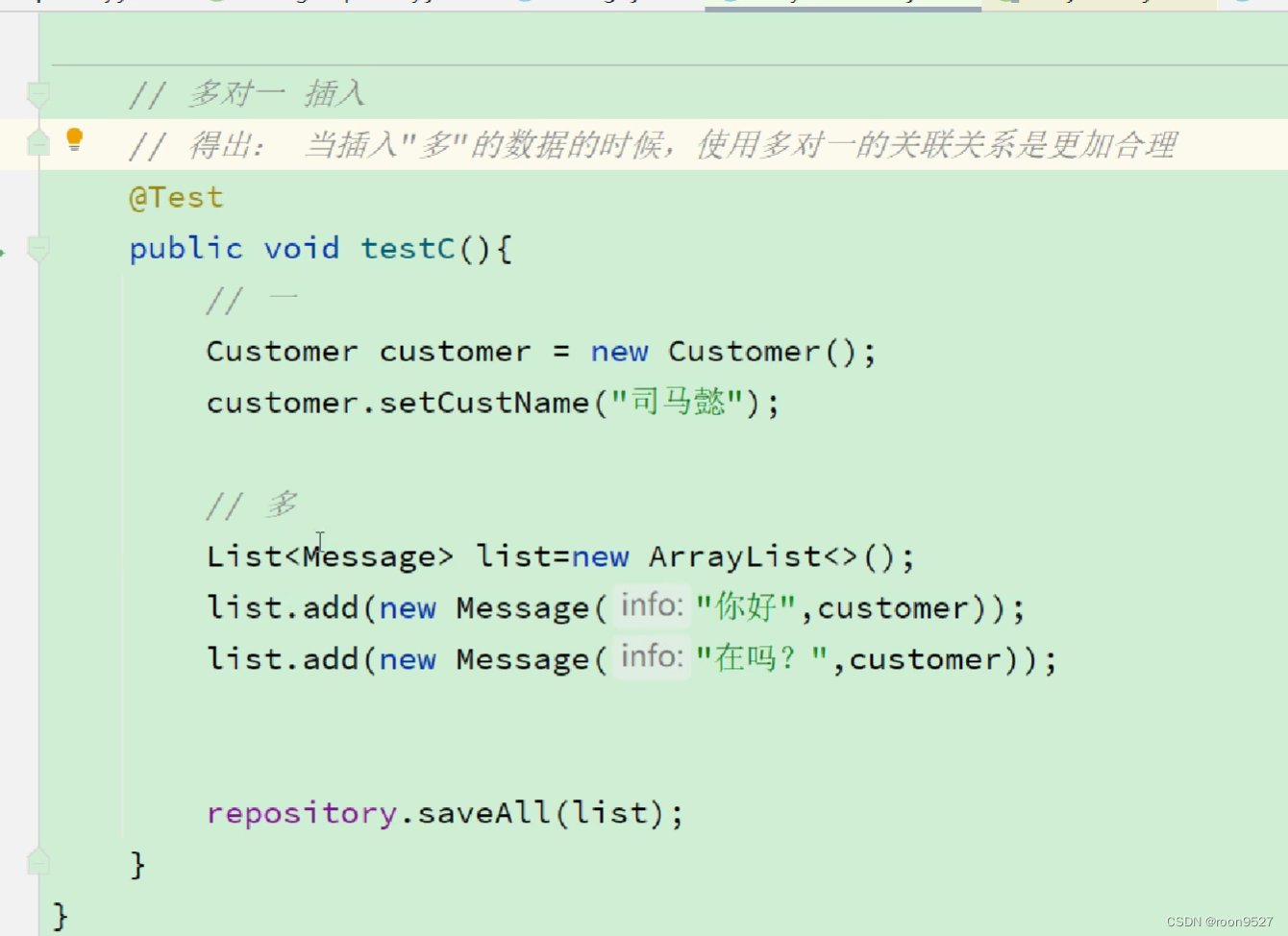Click the info: parameter hint beside "在吗?"

(652, 657)
